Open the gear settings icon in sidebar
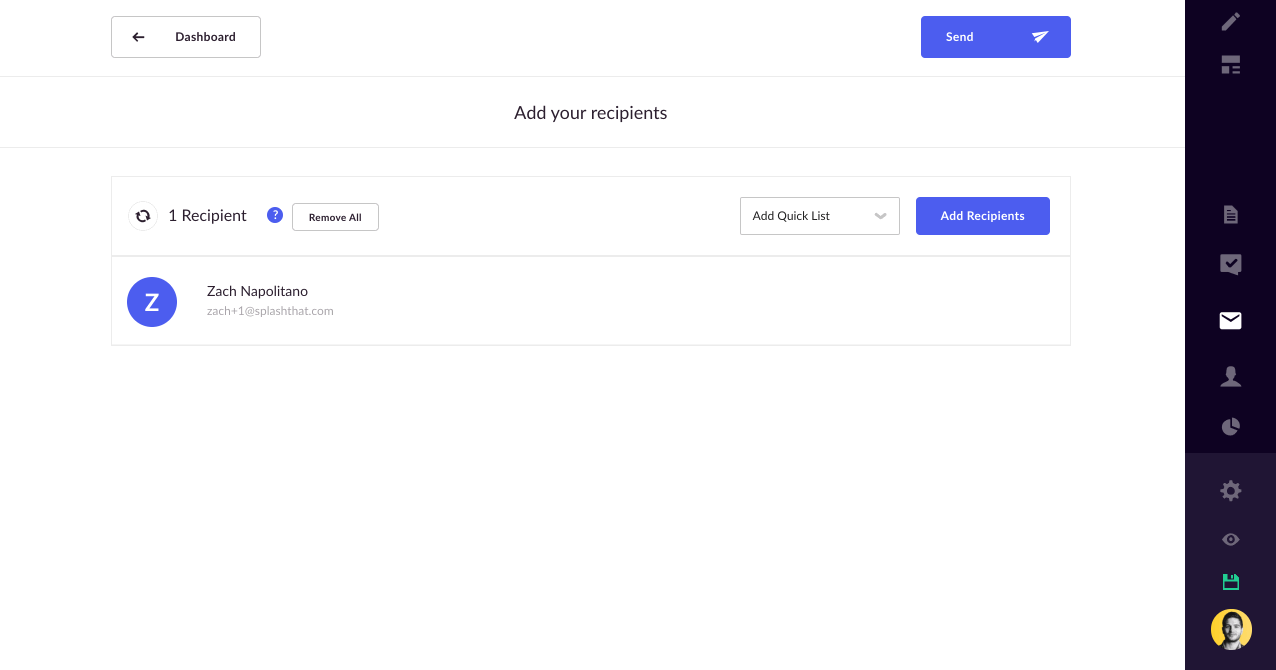The height and width of the screenshot is (670, 1276). click(1231, 491)
